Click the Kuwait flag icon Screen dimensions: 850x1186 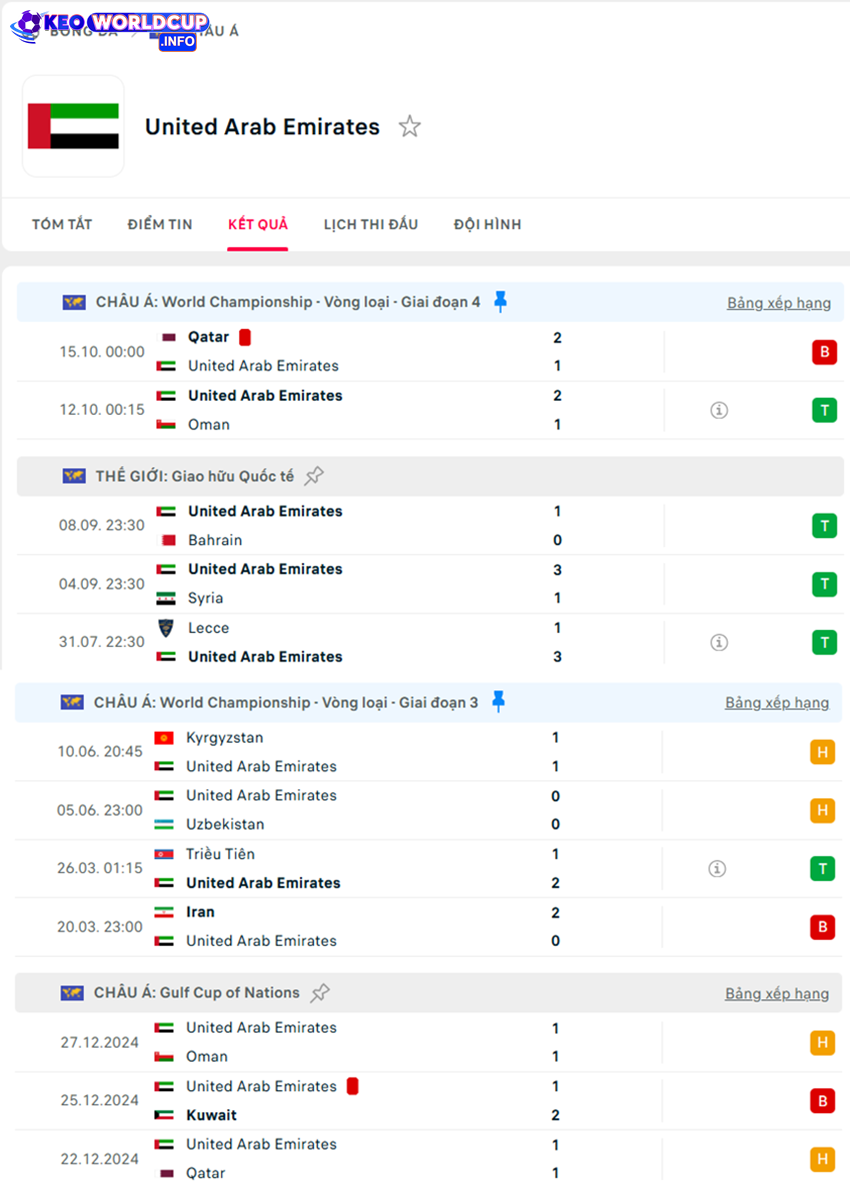pos(164,1115)
